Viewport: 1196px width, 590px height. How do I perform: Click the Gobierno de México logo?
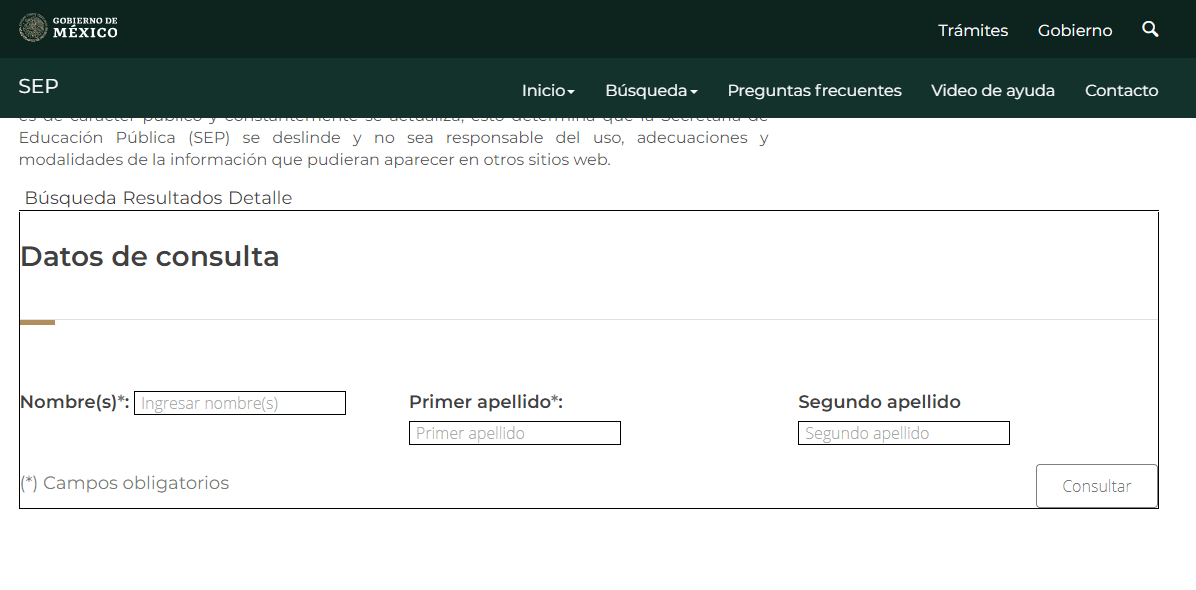pos(68,27)
